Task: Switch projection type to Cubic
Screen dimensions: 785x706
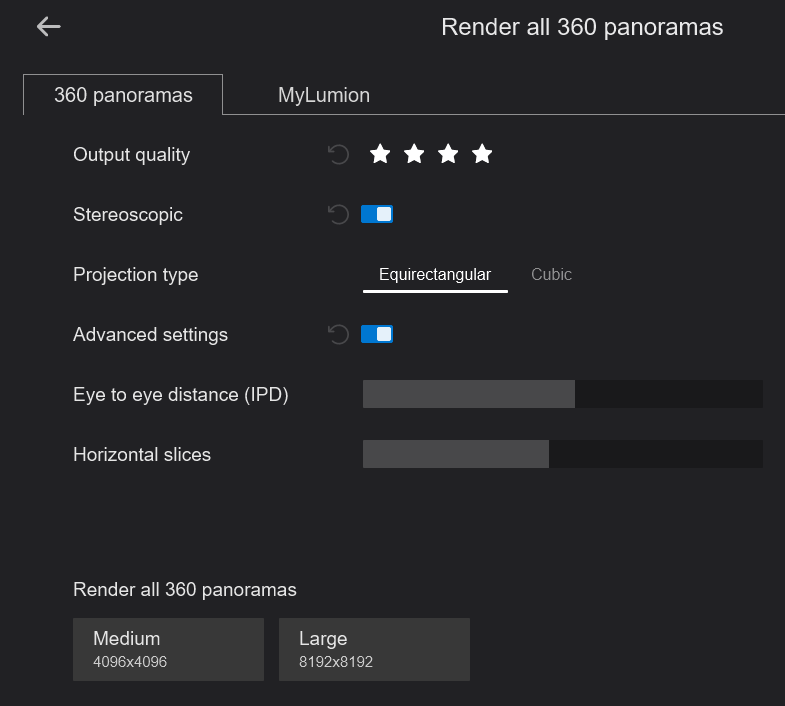Action: (551, 275)
